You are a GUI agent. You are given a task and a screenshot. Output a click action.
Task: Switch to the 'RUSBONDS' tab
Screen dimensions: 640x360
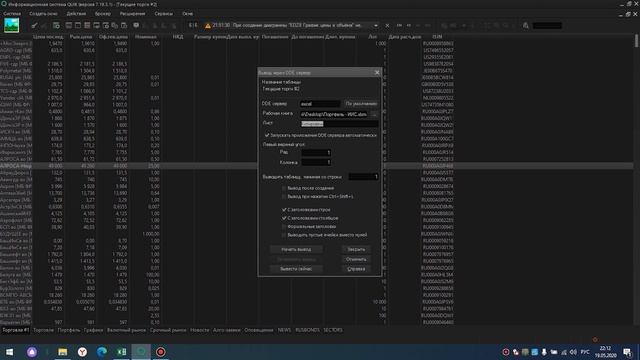coord(307,330)
